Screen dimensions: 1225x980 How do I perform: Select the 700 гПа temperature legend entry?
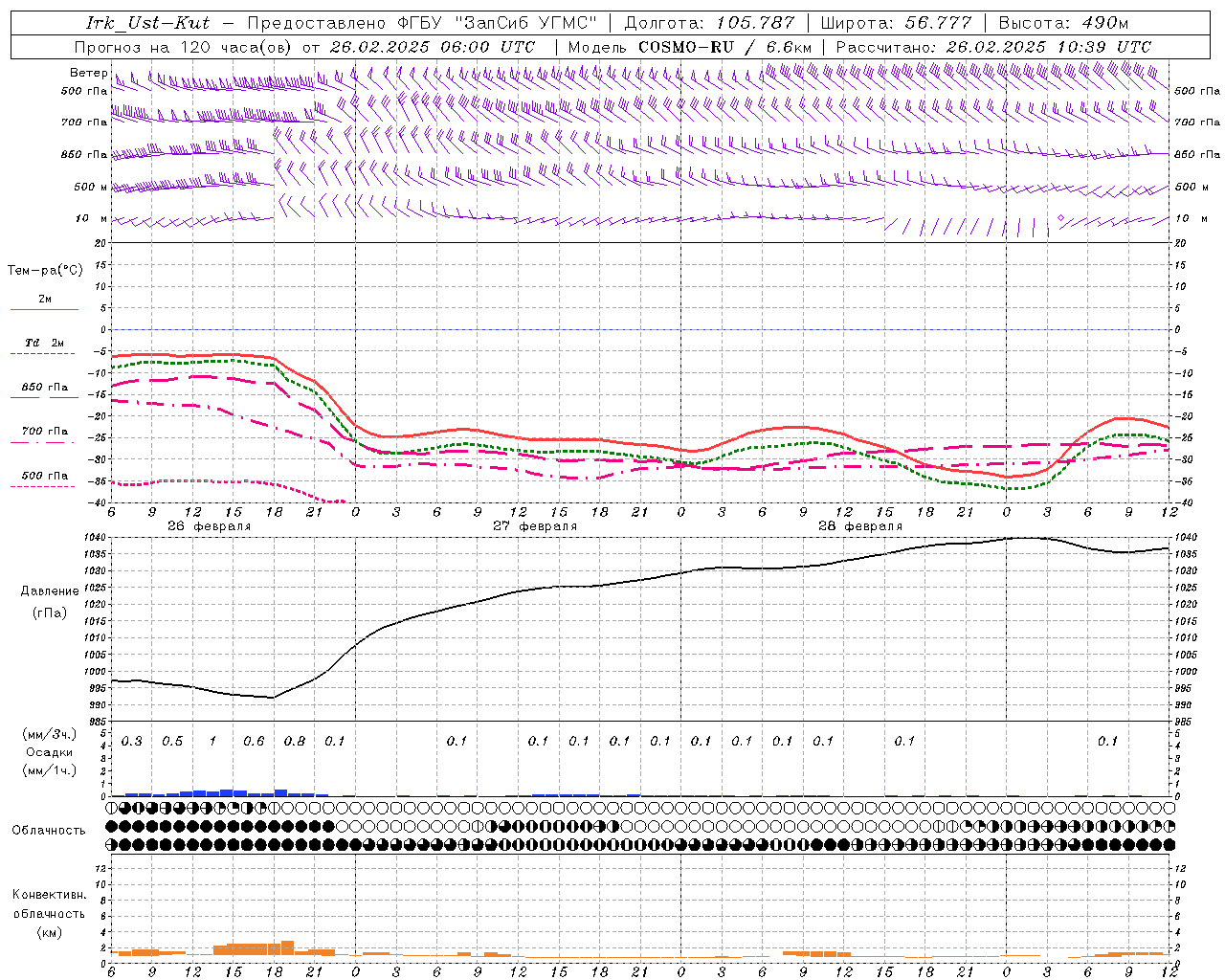pyautogui.click(x=44, y=432)
